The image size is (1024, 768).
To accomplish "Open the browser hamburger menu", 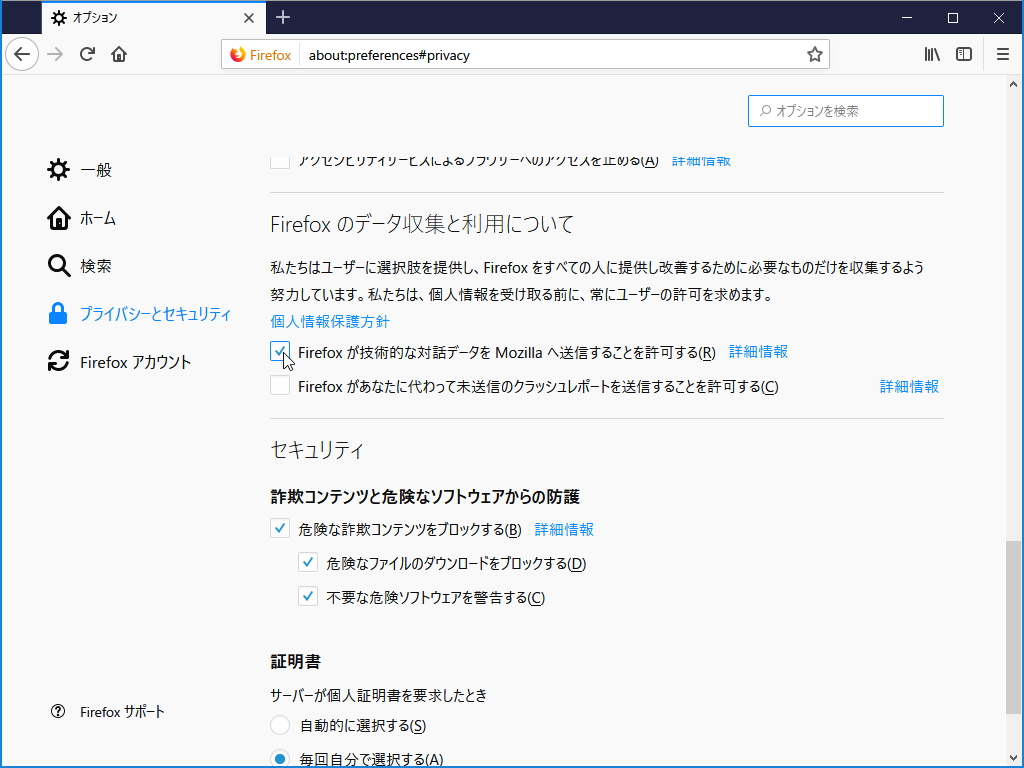I will coord(1002,54).
